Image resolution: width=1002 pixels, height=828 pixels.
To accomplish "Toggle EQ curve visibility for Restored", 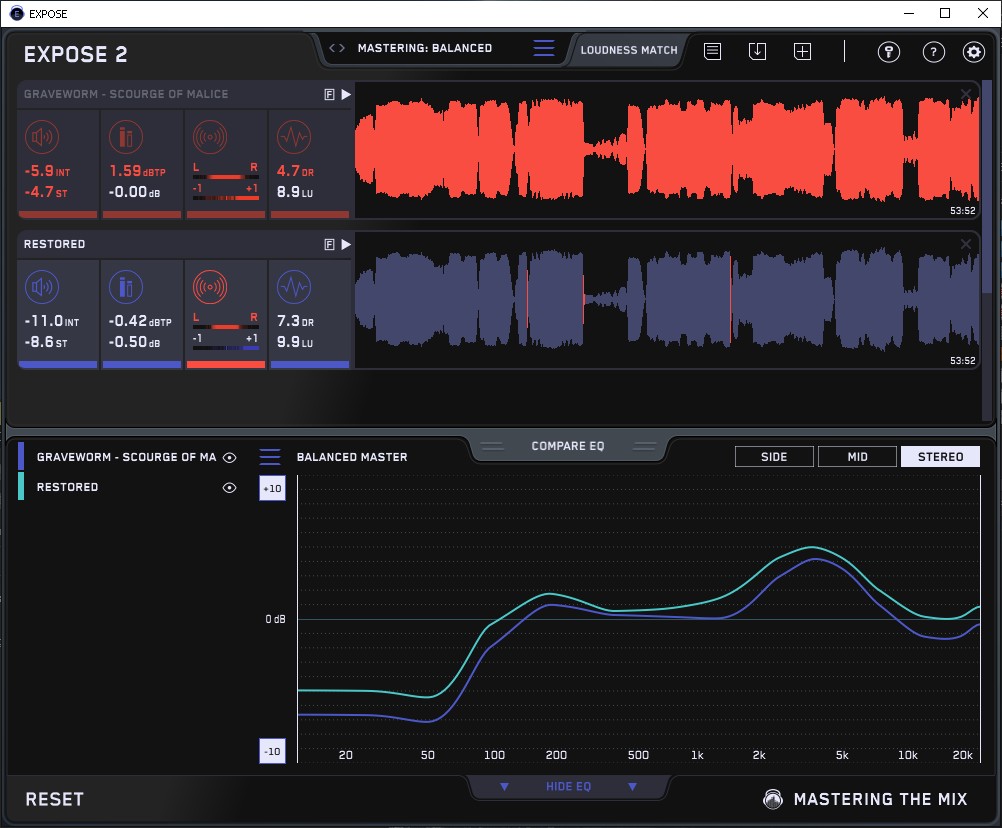I will tap(229, 488).
